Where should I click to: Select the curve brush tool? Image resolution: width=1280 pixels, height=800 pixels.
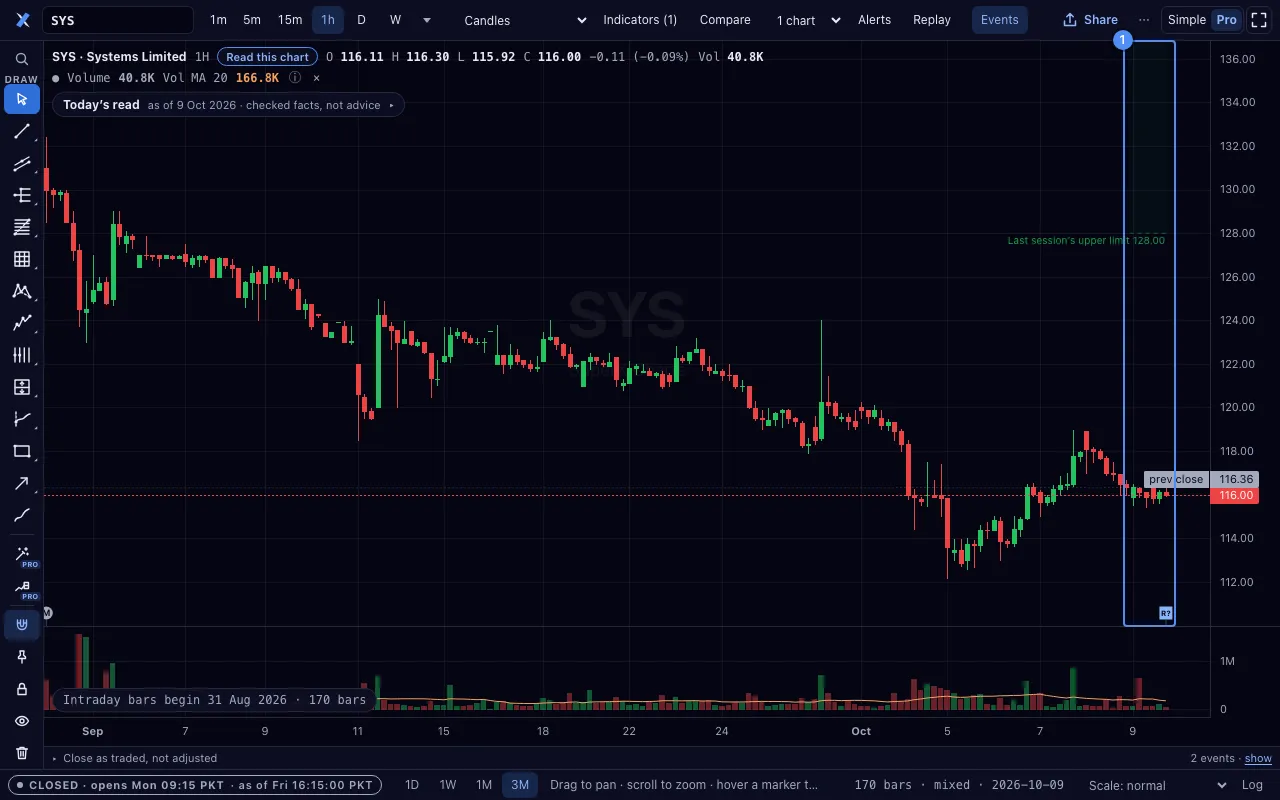pos(22,515)
